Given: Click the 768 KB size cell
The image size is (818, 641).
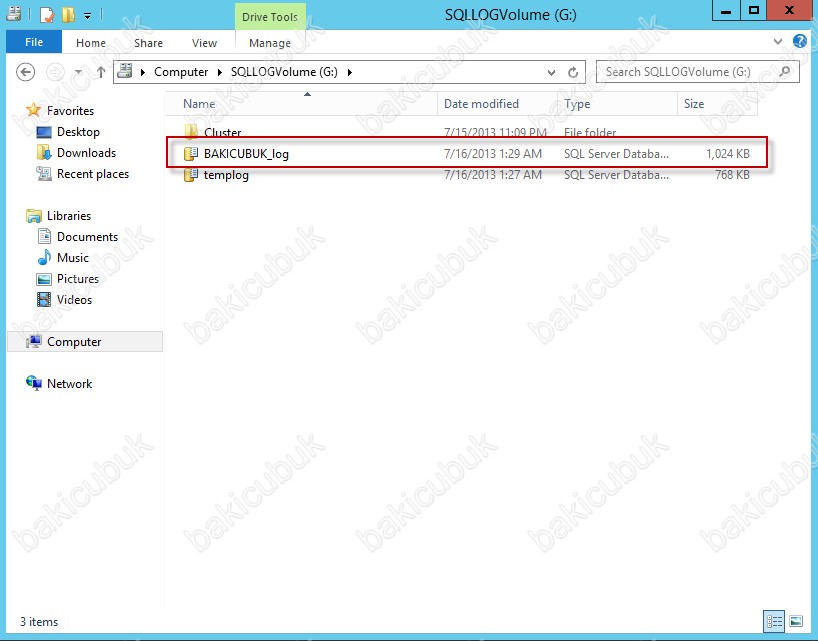Looking at the screenshot, I should point(732,175).
